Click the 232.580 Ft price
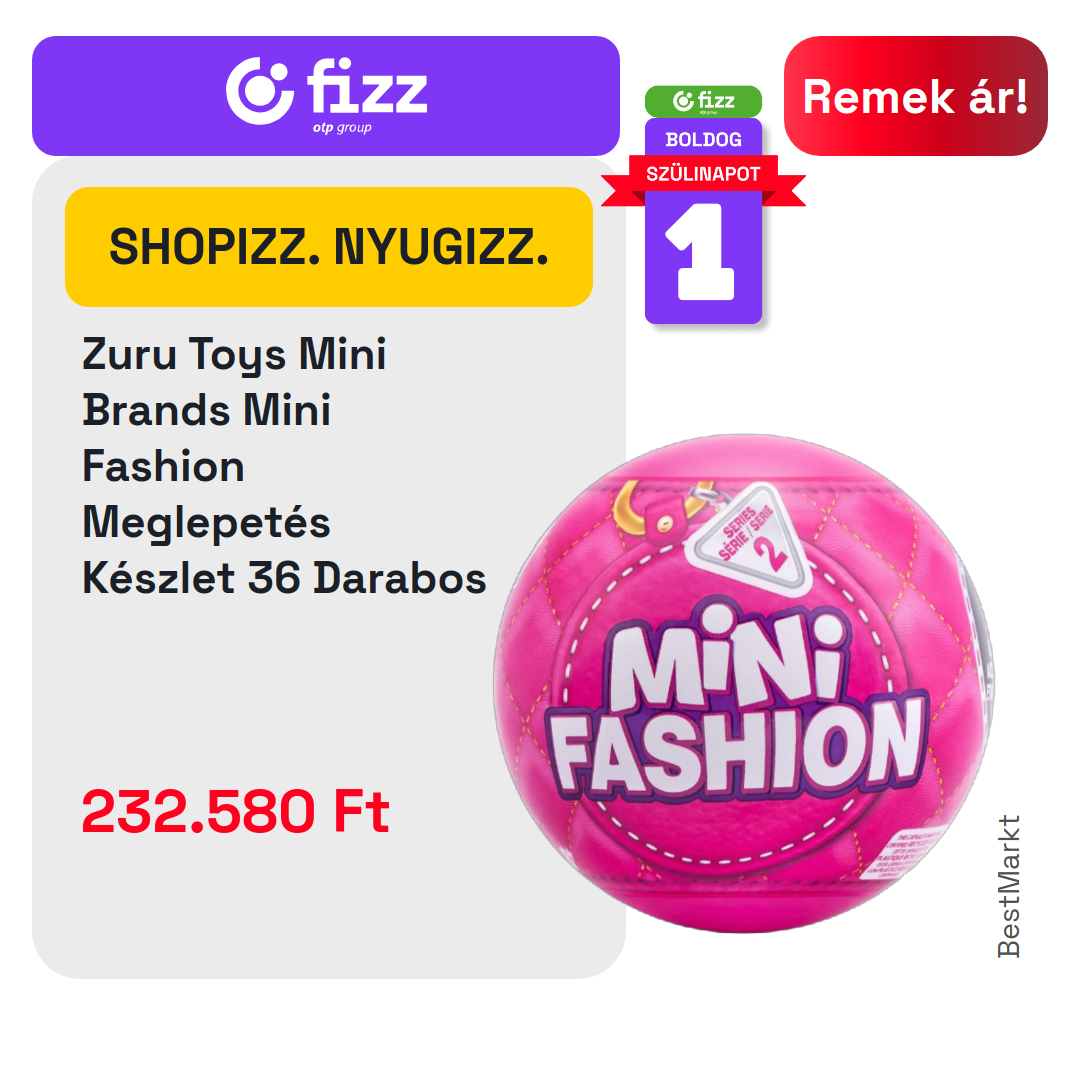This screenshot has width=1080, height=1080. click(236, 811)
